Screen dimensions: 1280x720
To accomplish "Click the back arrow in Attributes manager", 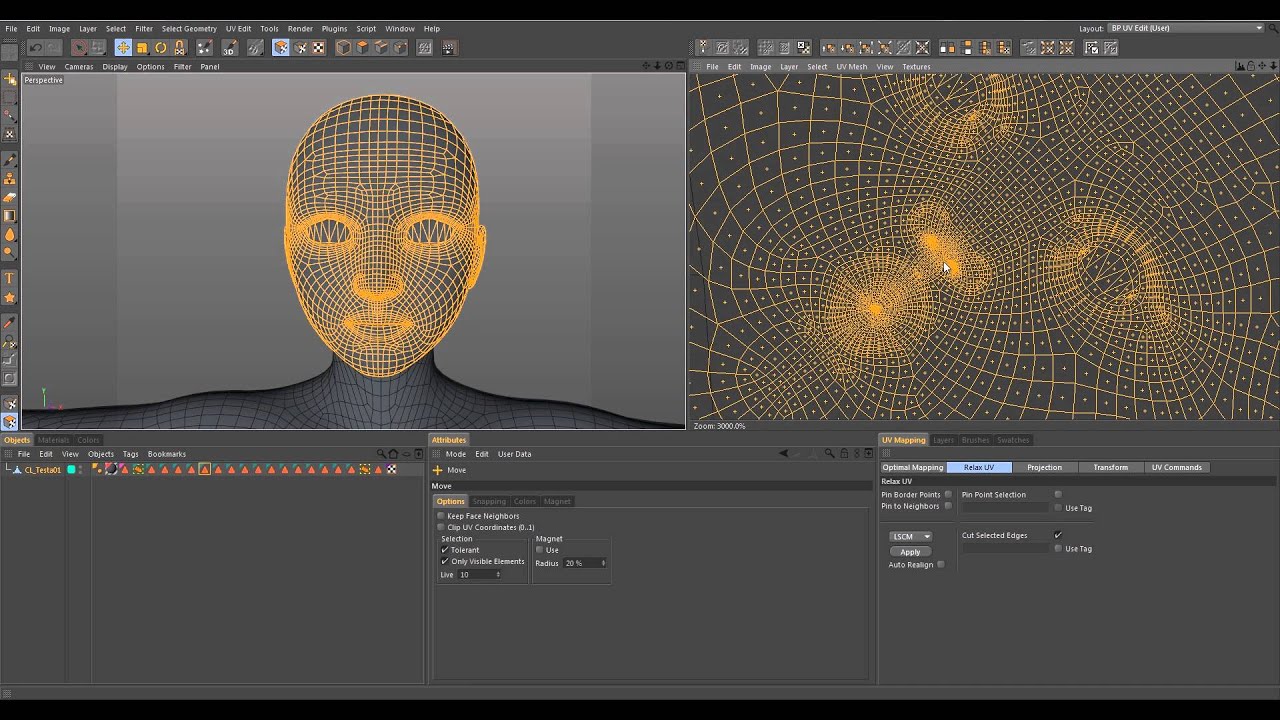I will pyautogui.click(x=783, y=454).
